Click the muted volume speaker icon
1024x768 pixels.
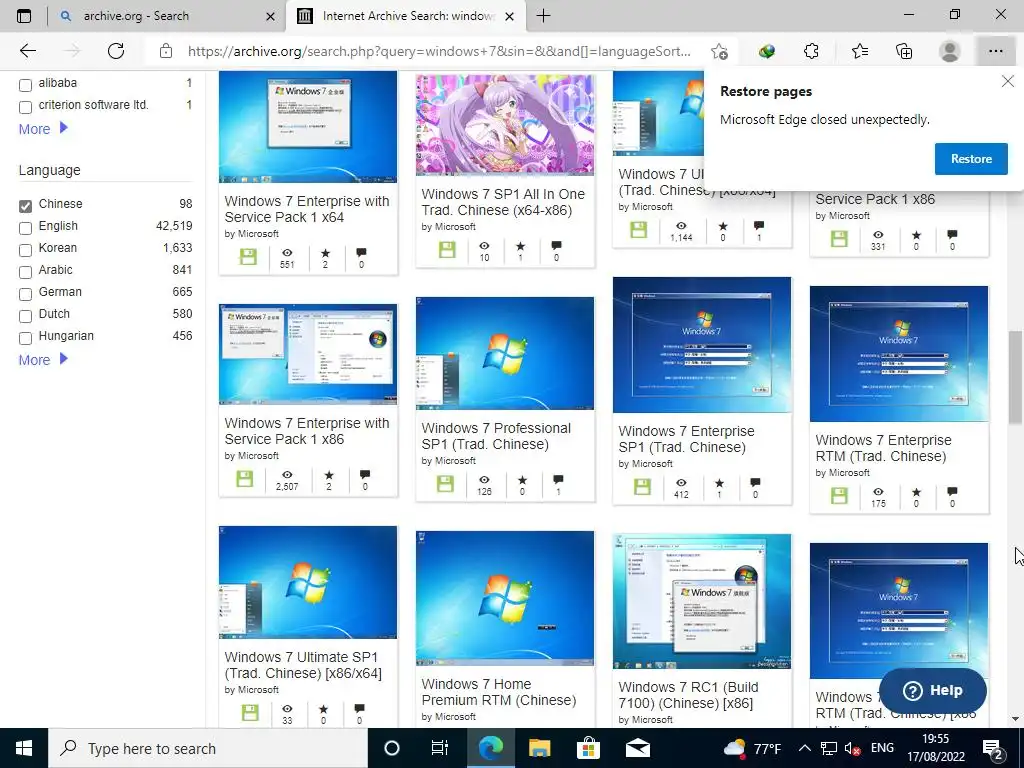(852, 748)
